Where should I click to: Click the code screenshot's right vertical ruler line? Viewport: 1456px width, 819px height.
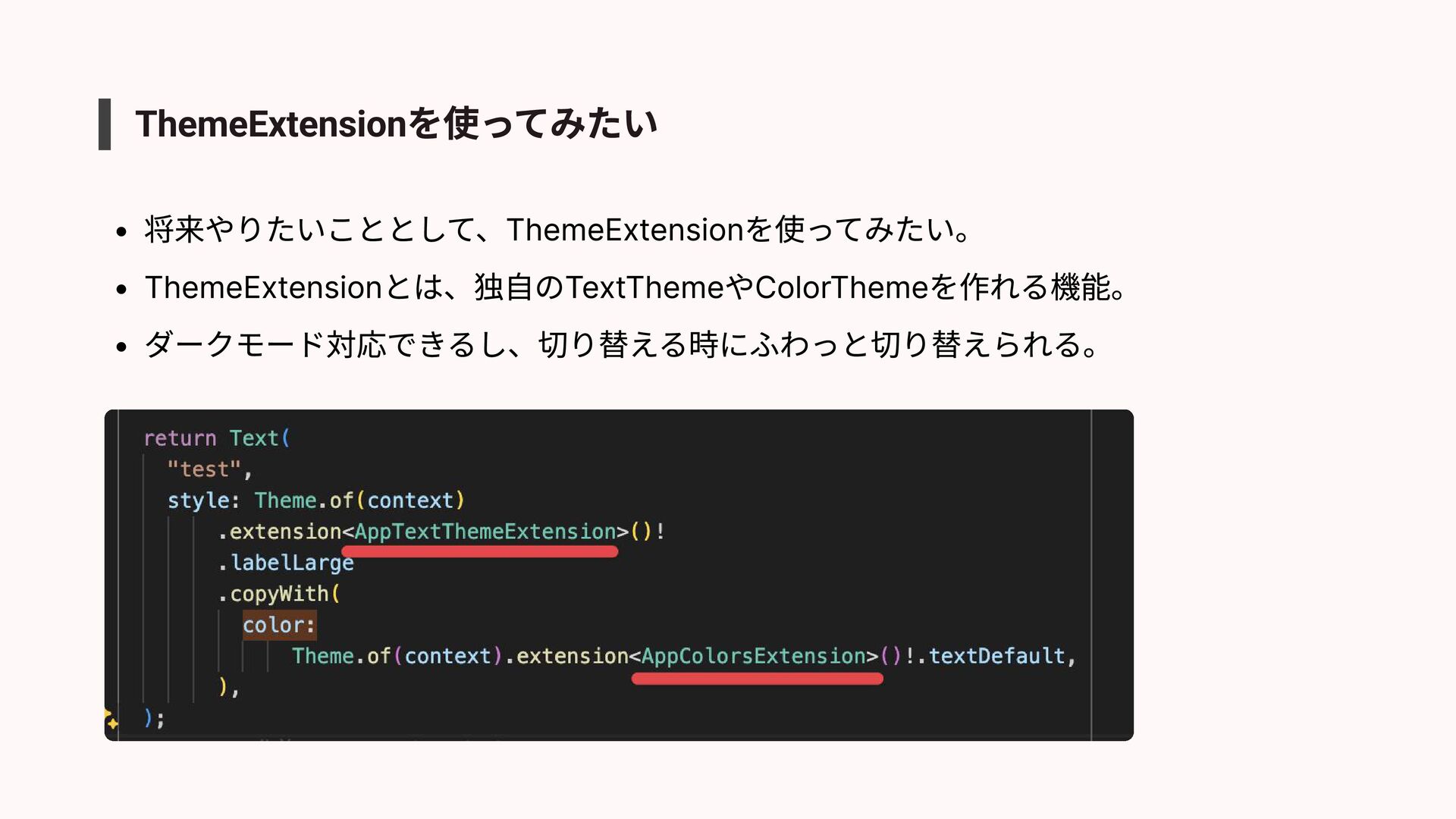pos(1091,575)
